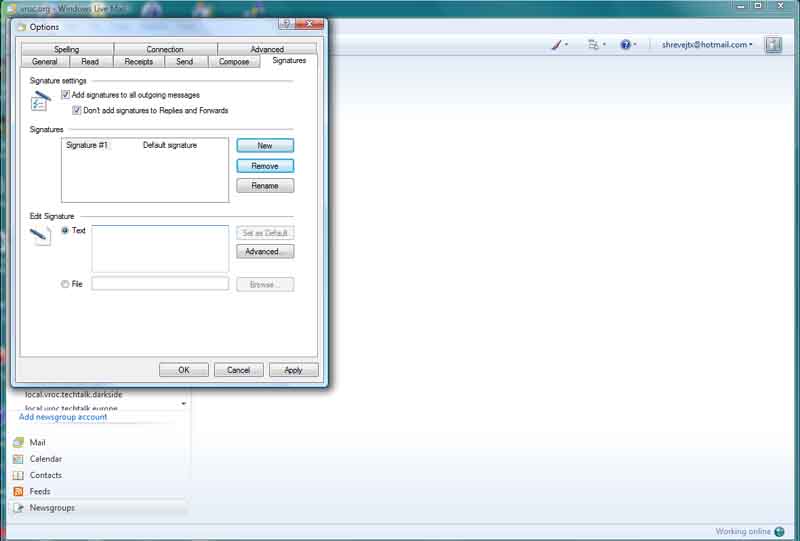Focus the signature file path field

tap(160, 284)
